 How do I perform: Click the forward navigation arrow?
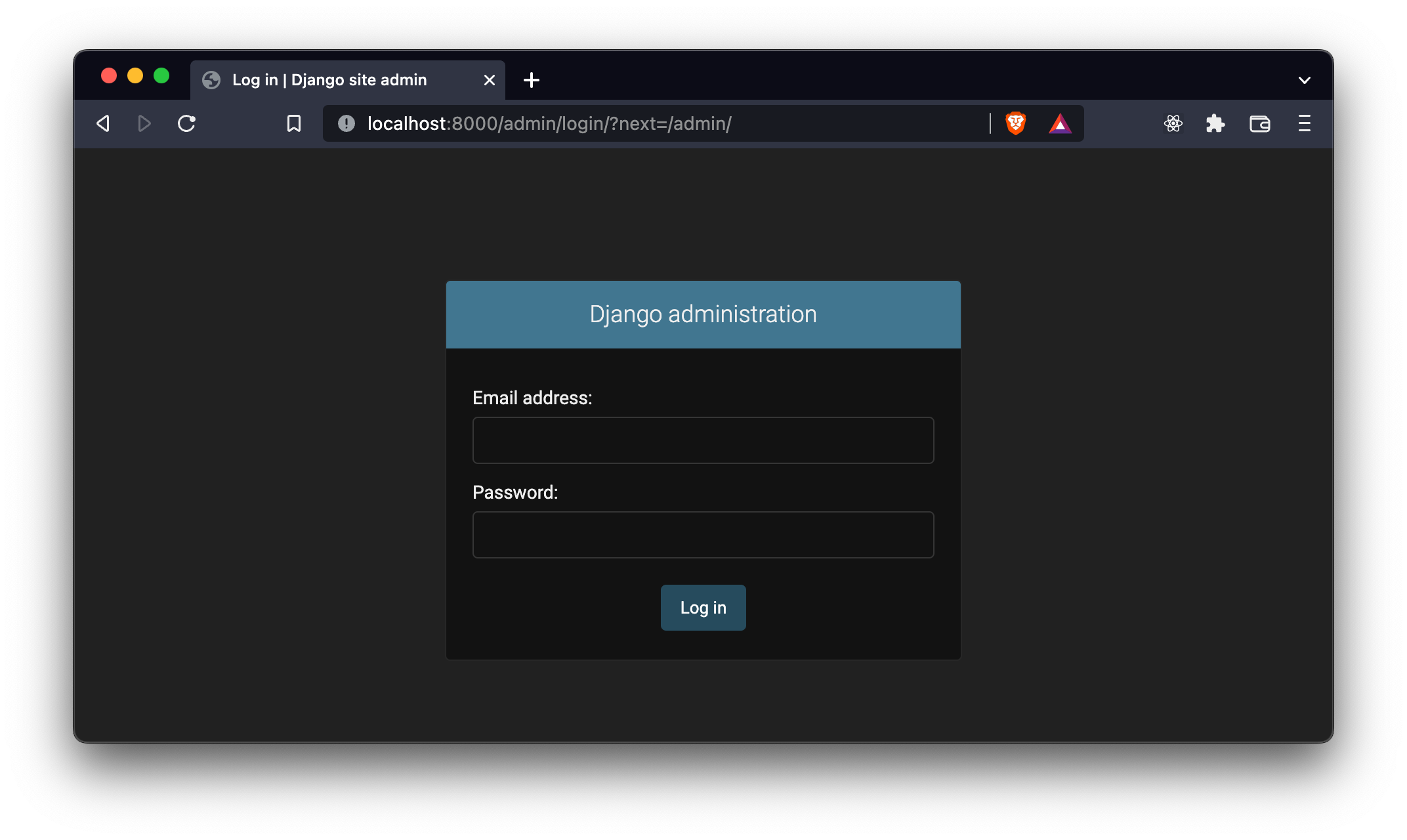144,123
